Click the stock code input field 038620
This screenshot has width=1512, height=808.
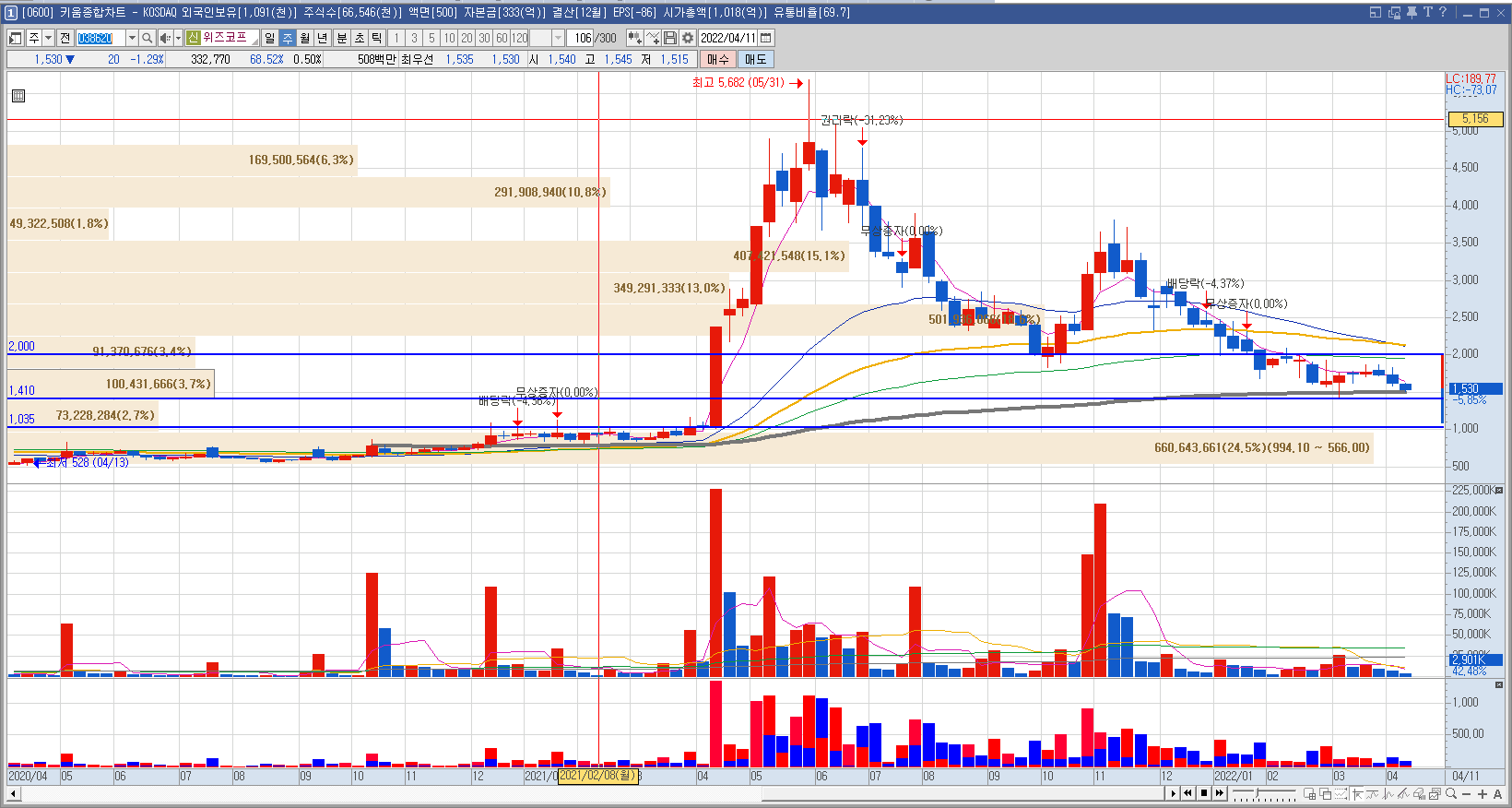[100, 38]
